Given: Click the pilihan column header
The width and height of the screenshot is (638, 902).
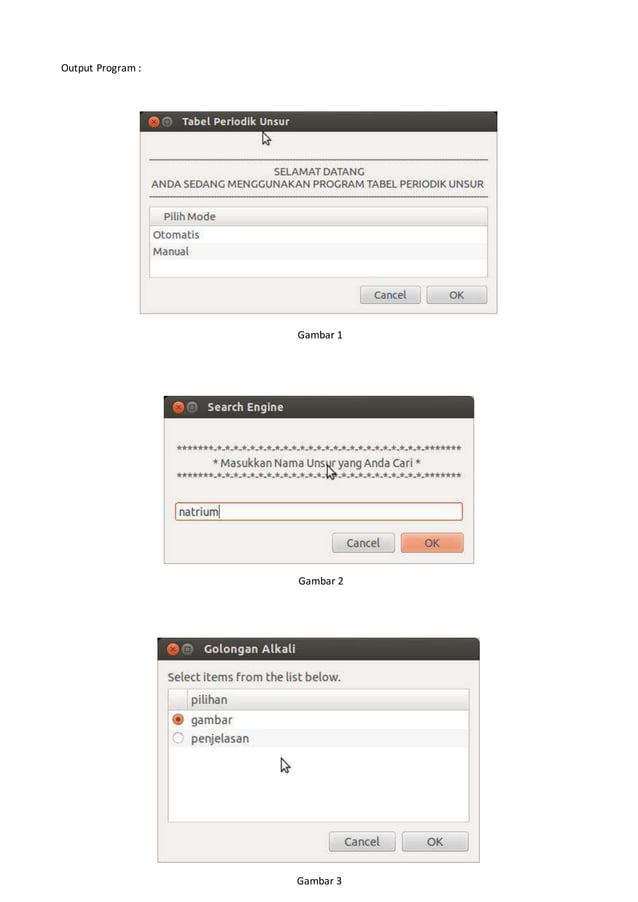Looking at the screenshot, I should (x=327, y=700).
